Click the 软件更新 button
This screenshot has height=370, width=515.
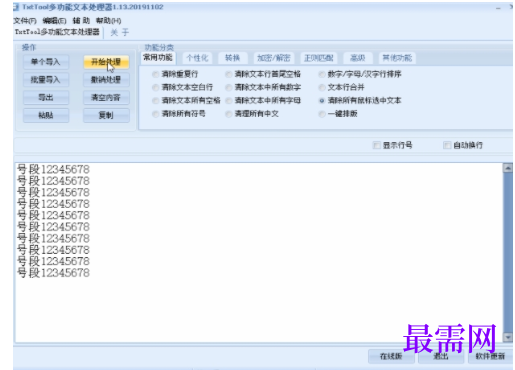(490, 356)
